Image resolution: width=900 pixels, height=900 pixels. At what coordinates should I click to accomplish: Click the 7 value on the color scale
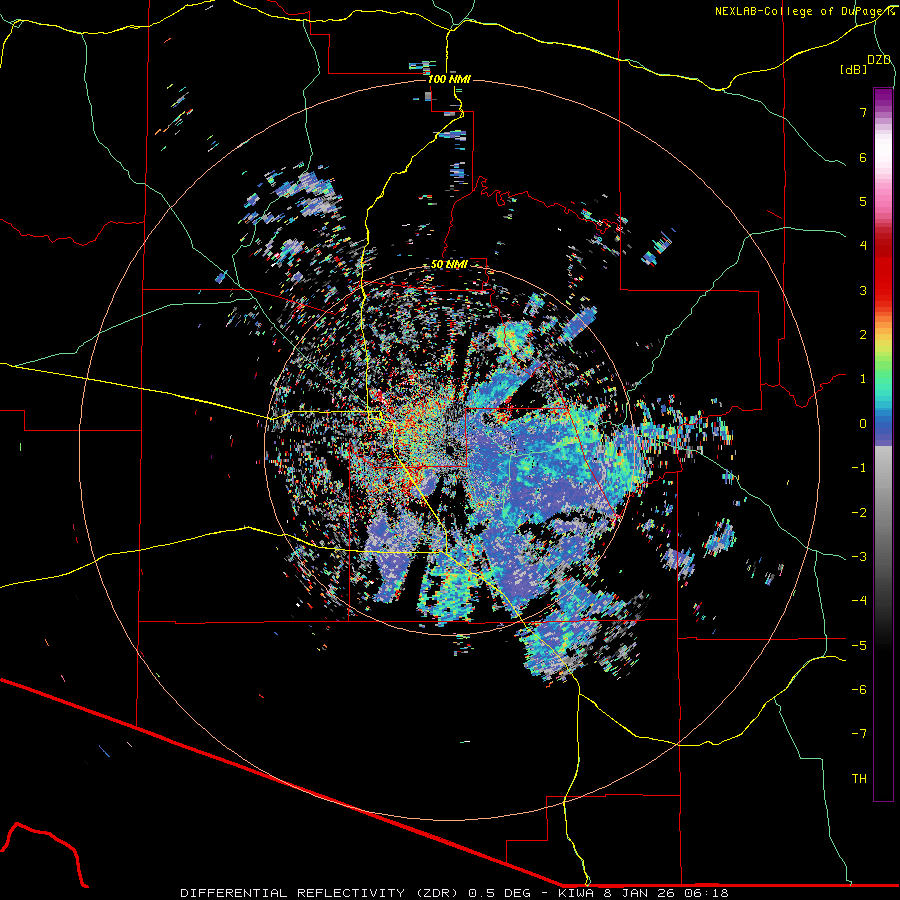pyautogui.click(x=863, y=112)
